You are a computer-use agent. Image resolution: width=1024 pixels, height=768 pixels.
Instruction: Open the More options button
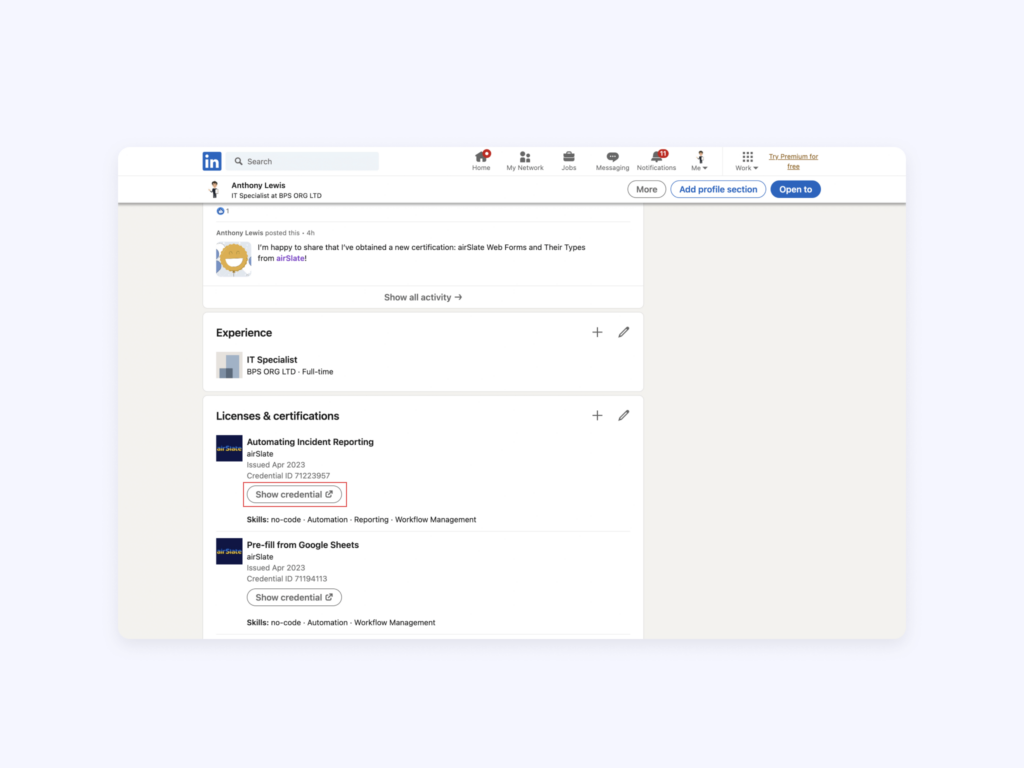coord(646,189)
